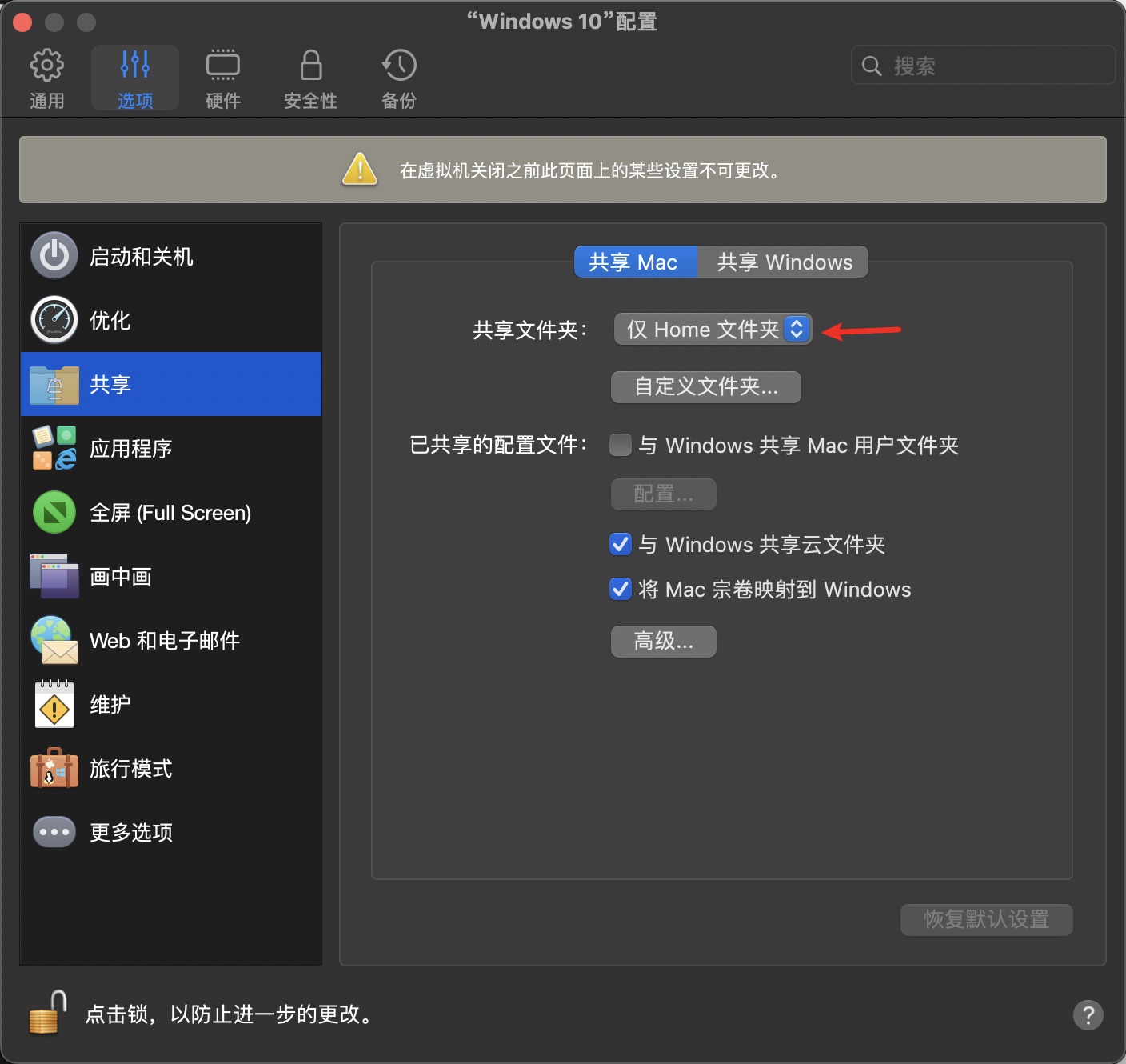
Task: Click the applications icon for 应用程序
Action: point(54,448)
